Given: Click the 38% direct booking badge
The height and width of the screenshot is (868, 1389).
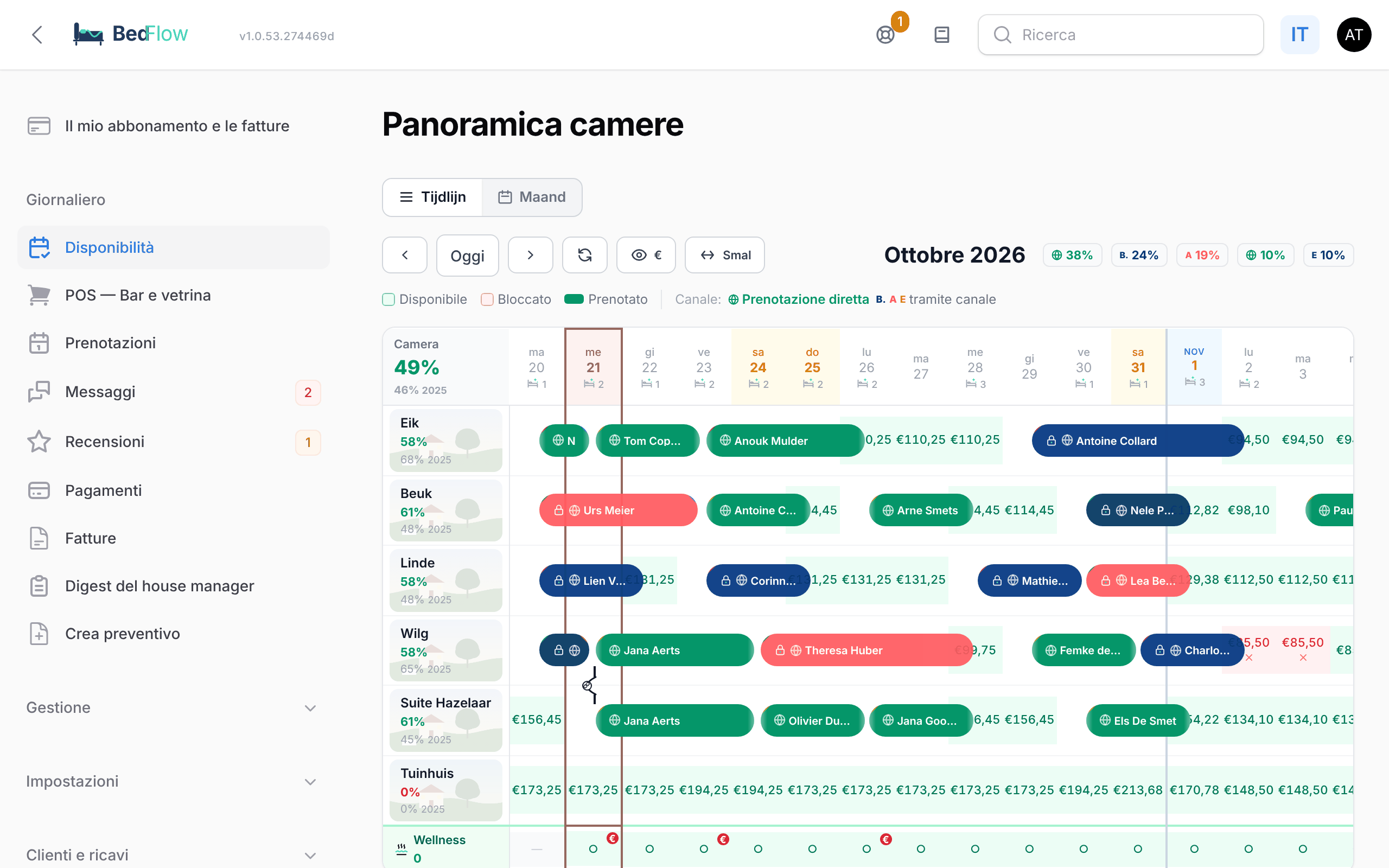Looking at the screenshot, I should pos(1072,255).
